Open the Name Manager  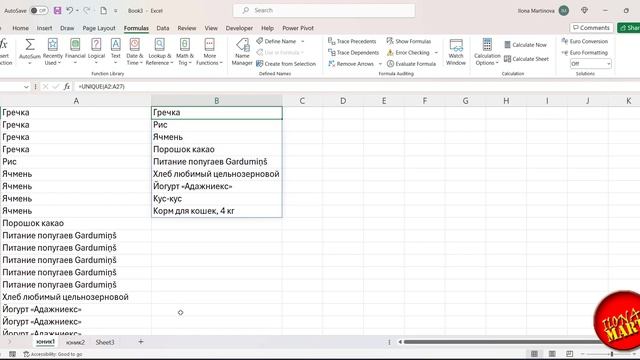click(x=242, y=52)
